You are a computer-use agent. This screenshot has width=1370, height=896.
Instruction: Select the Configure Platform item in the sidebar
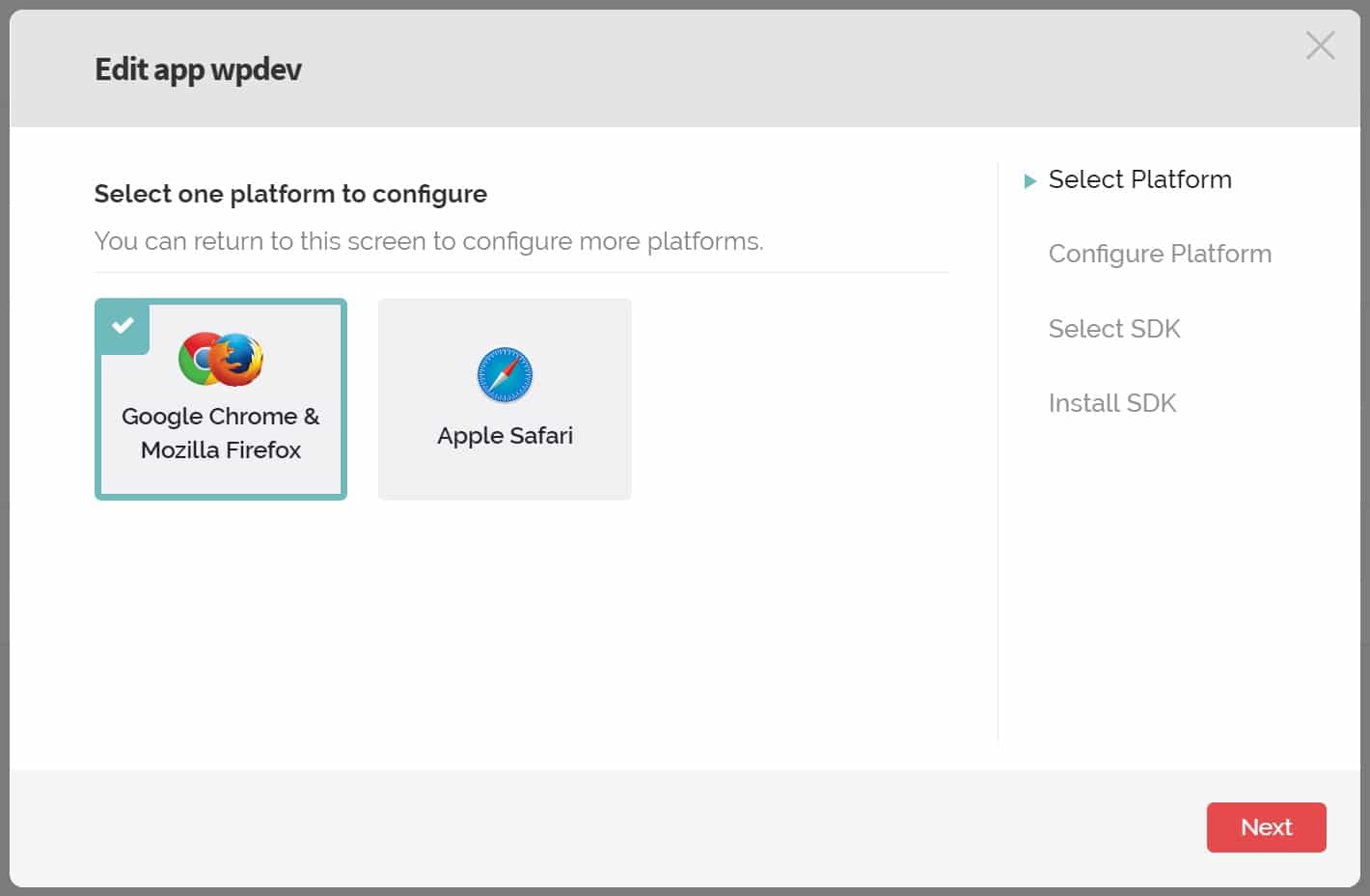(x=1160, y=254)
